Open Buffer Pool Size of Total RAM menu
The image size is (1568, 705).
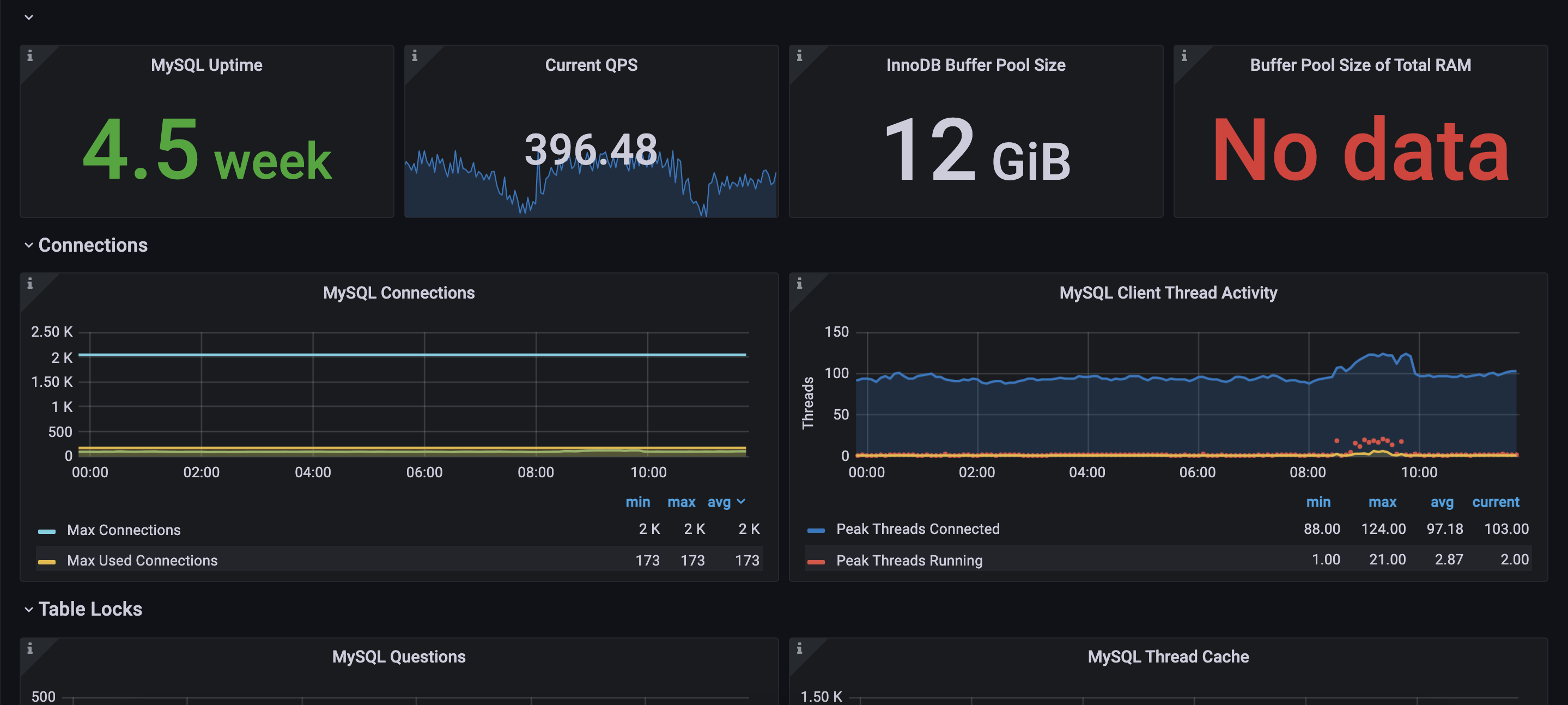pos(1360,65)
